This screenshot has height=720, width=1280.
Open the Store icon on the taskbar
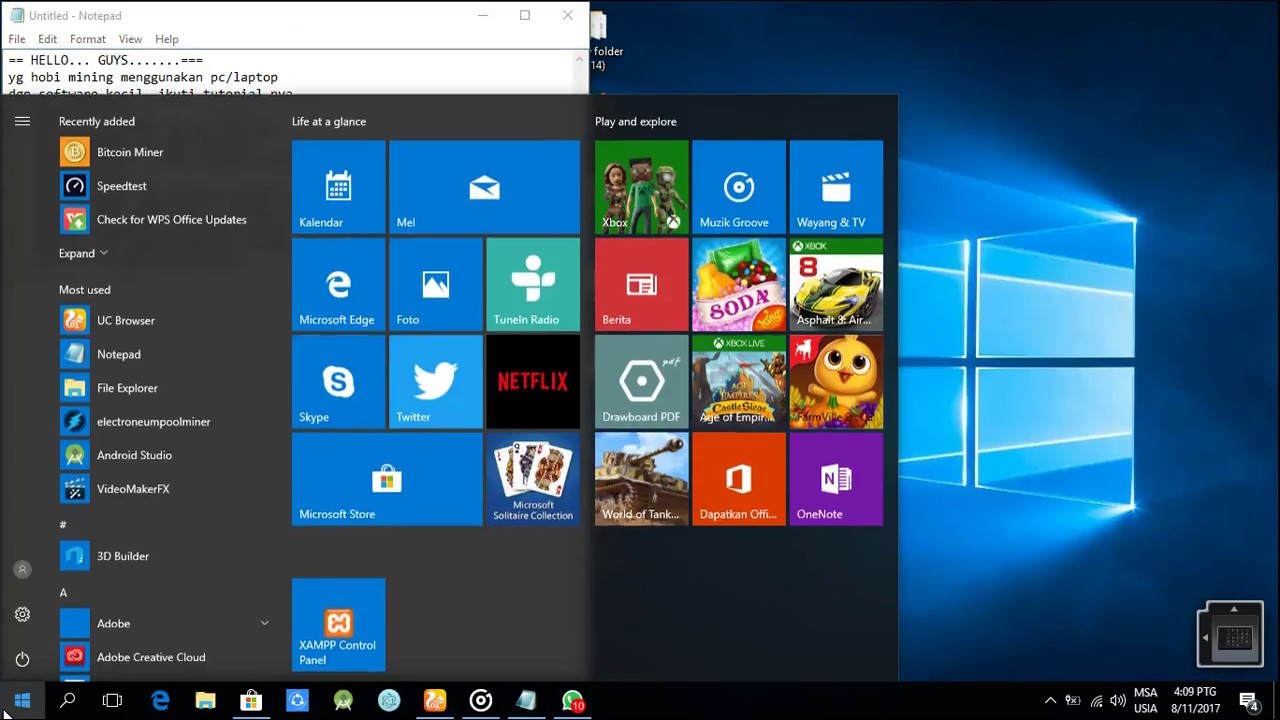[251, 701]
